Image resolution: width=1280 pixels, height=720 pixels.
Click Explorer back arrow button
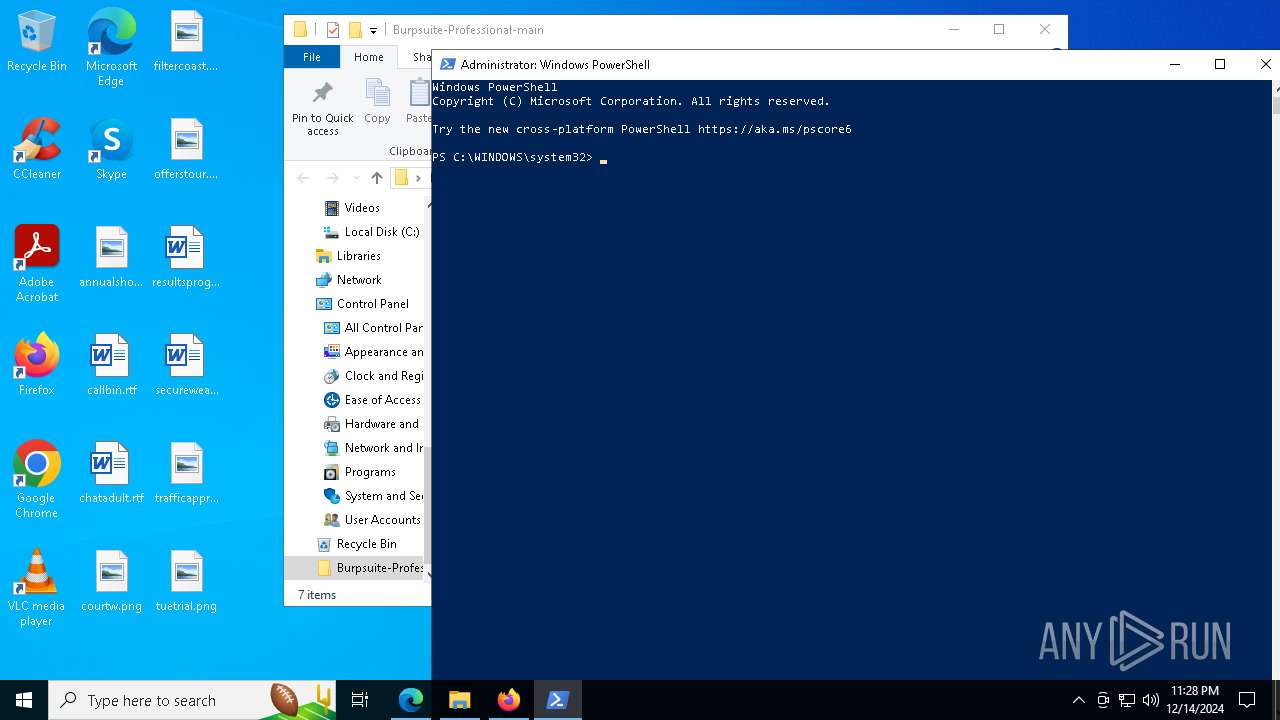[x=303, y=178]
